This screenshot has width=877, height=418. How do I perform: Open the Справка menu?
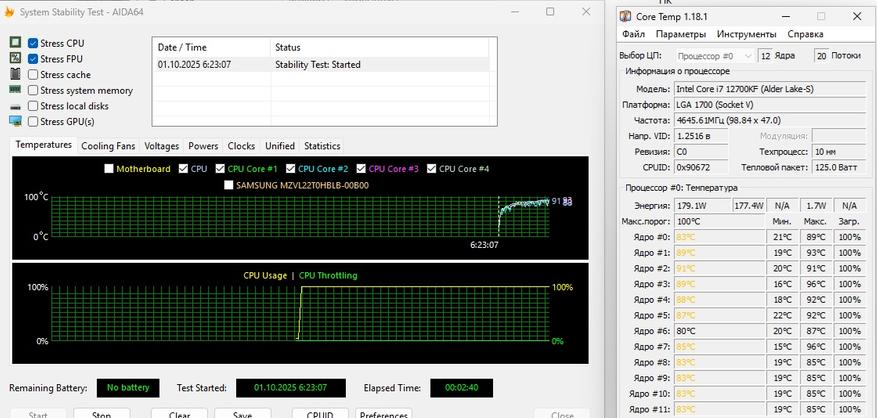click(x=805, y=34)
